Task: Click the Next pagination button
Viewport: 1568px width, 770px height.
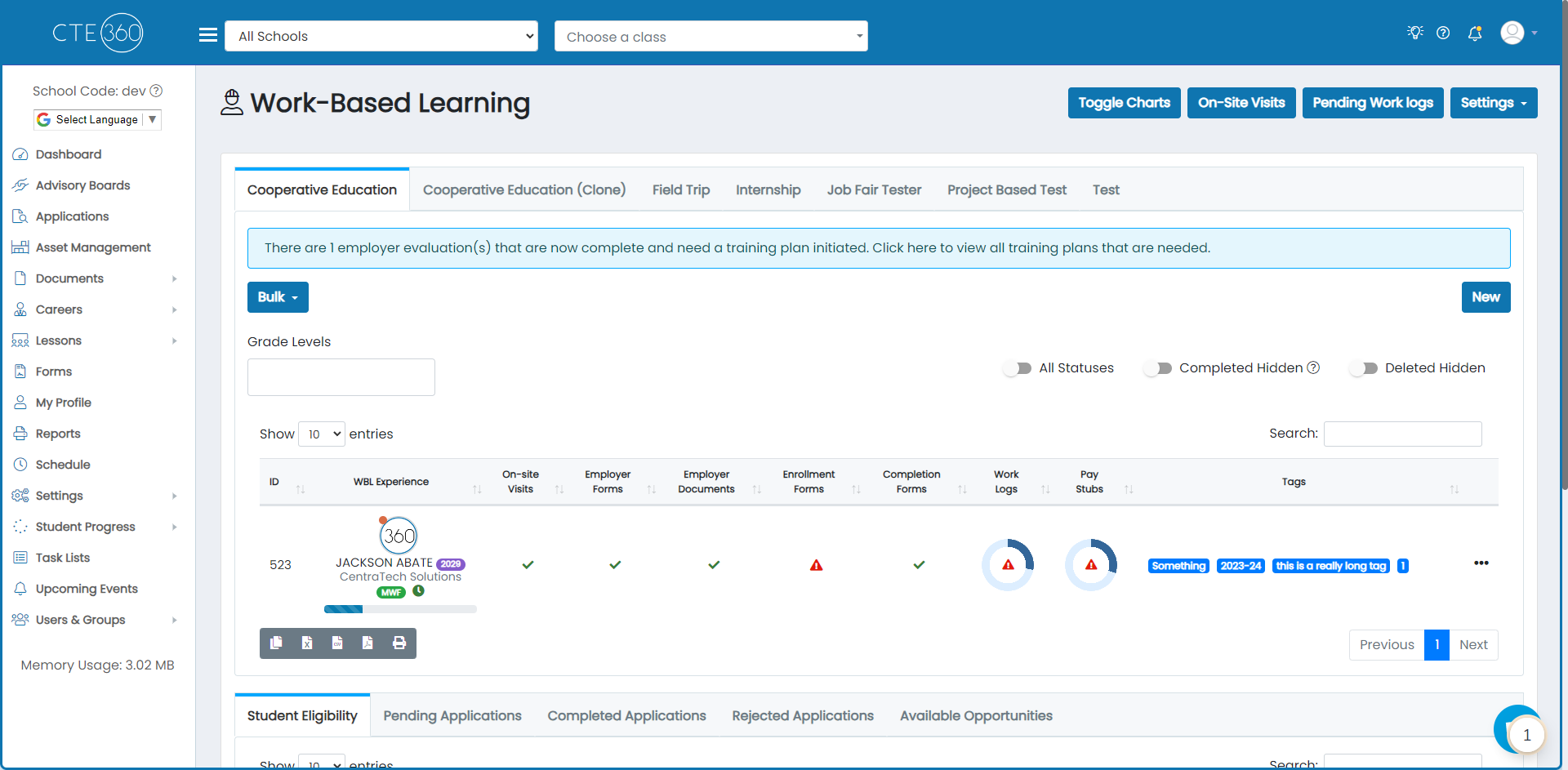Action: 1473,645
